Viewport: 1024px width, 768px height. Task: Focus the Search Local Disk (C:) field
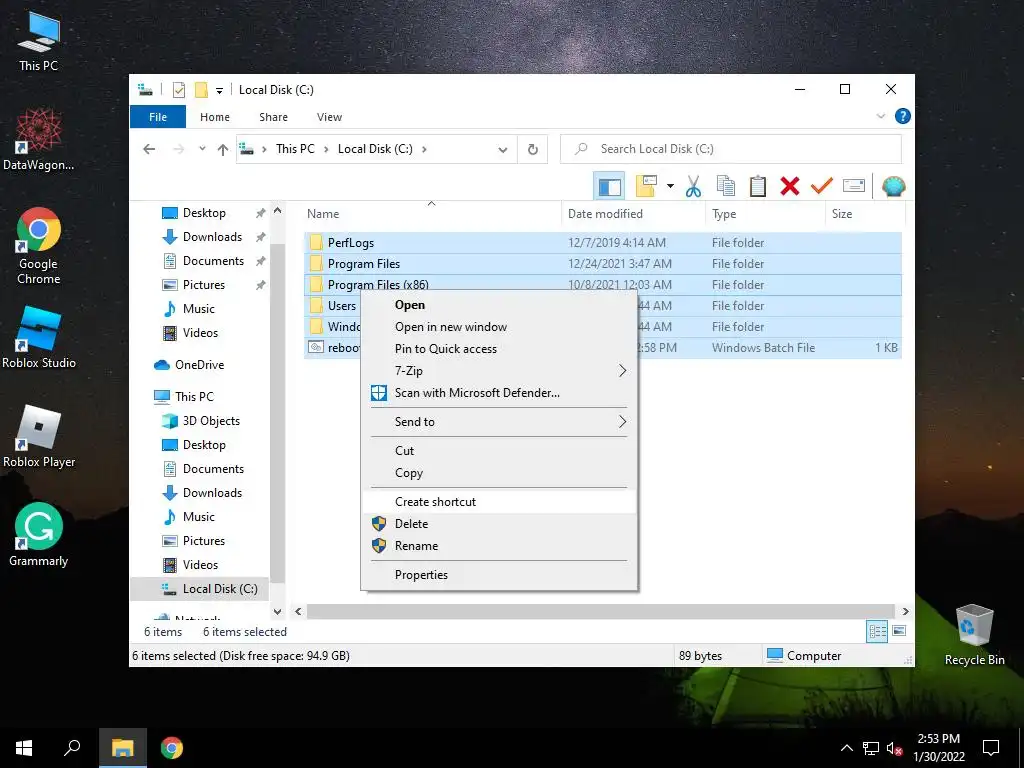(x=731, y=149)
